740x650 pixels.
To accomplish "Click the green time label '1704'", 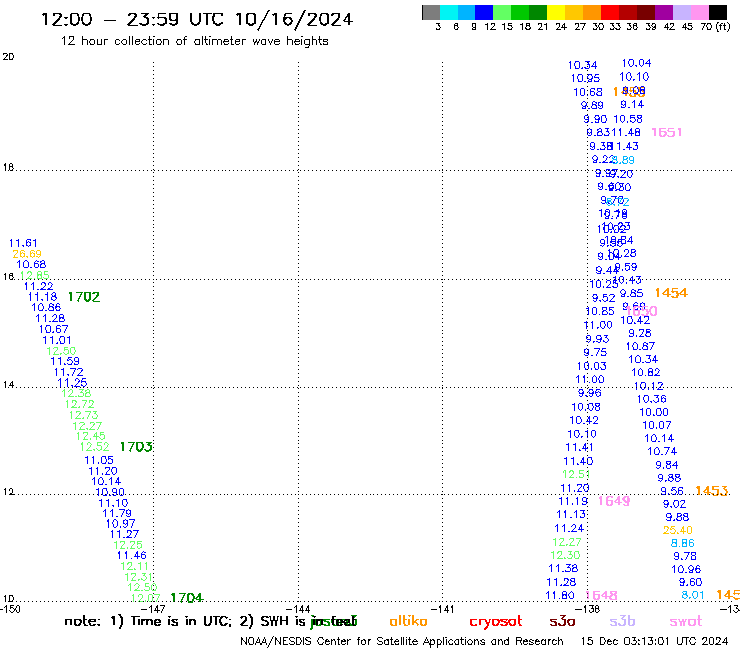I will coord(186,598).
